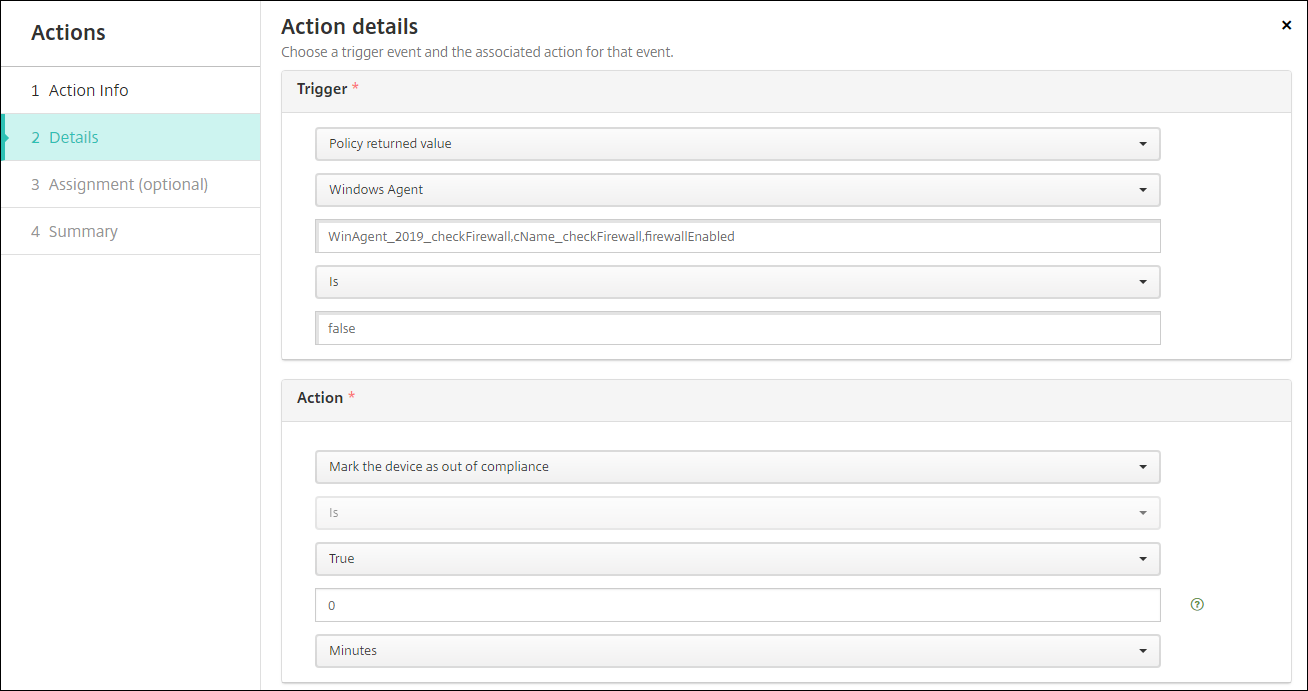
Task: Expand the 'Windows Agent' dropdown
Action: [737, 190]
